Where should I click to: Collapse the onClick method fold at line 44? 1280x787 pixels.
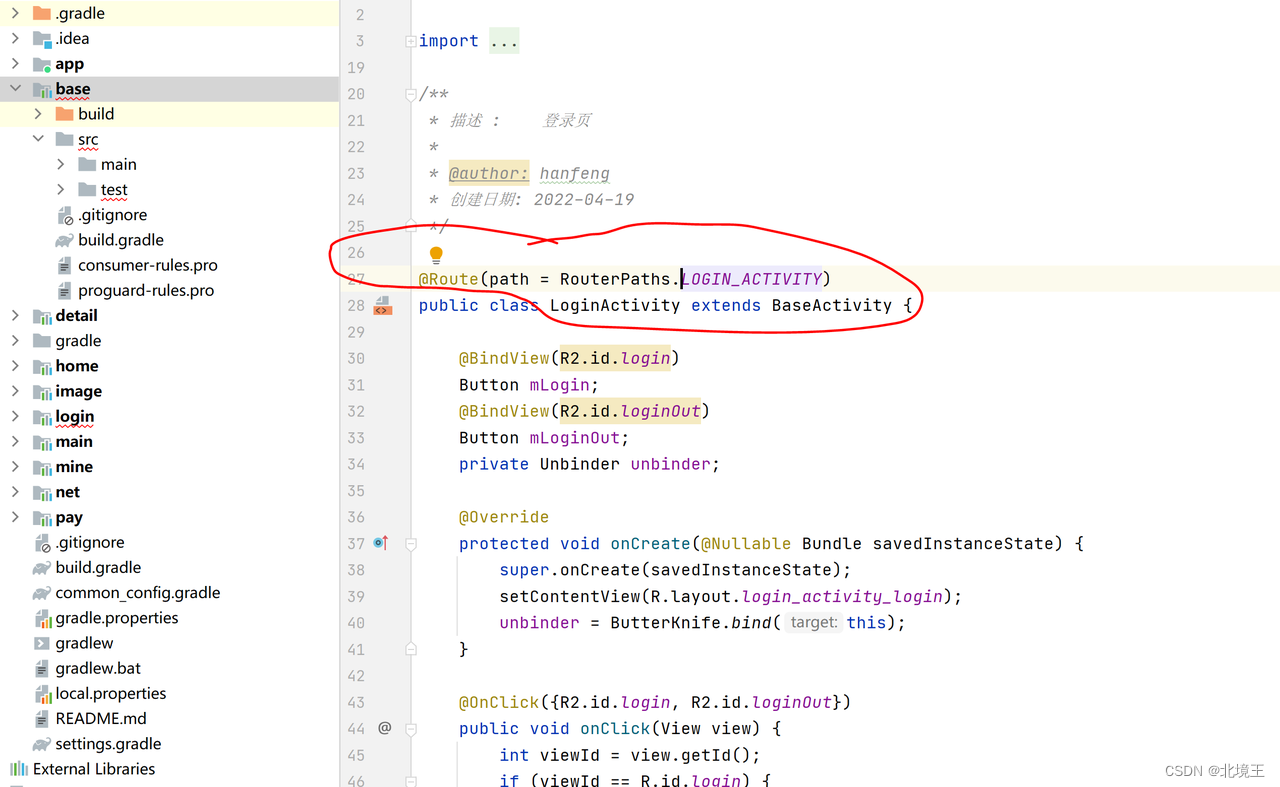tap(411, 729)
